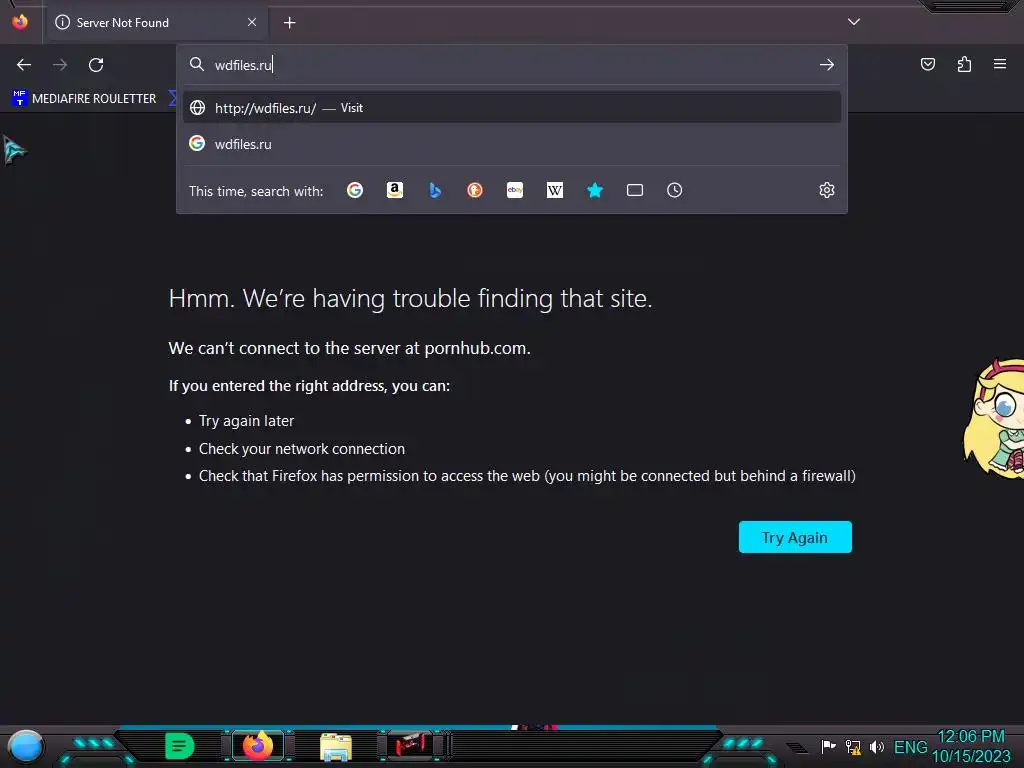Click the 'This time, search with:' label
The width and height of the screenshot is (1024, 768).
256,191
